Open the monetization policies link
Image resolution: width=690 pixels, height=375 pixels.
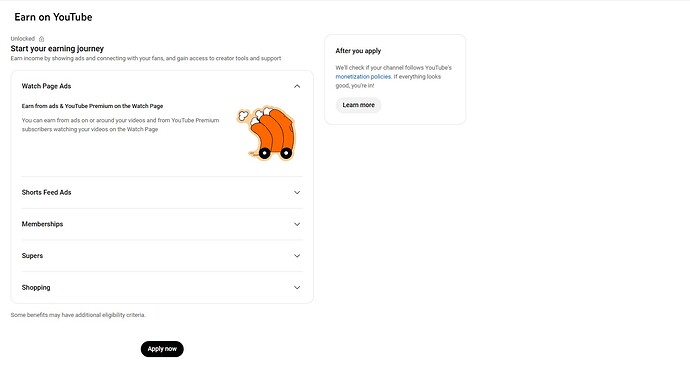363,77
